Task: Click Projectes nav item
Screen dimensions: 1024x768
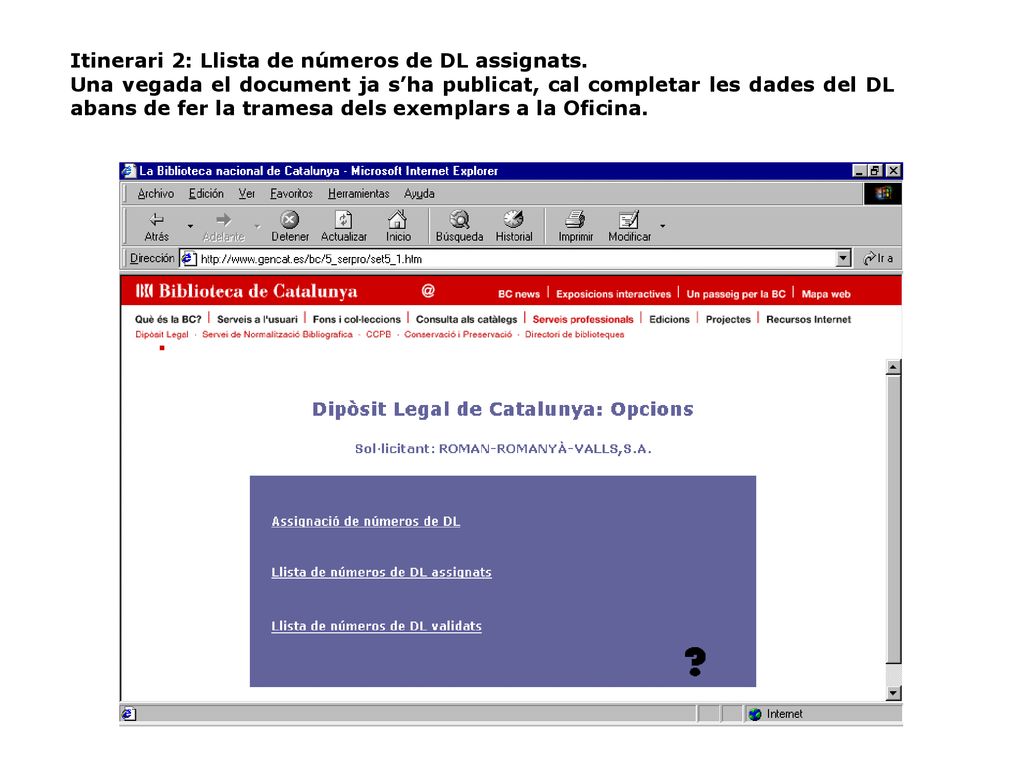Action: (728, 319)
